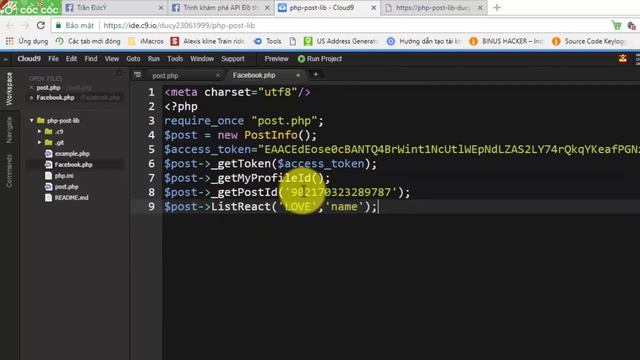Switch to the Trần ĐứcÝ Facebook tab

click(x=113, y=7)
